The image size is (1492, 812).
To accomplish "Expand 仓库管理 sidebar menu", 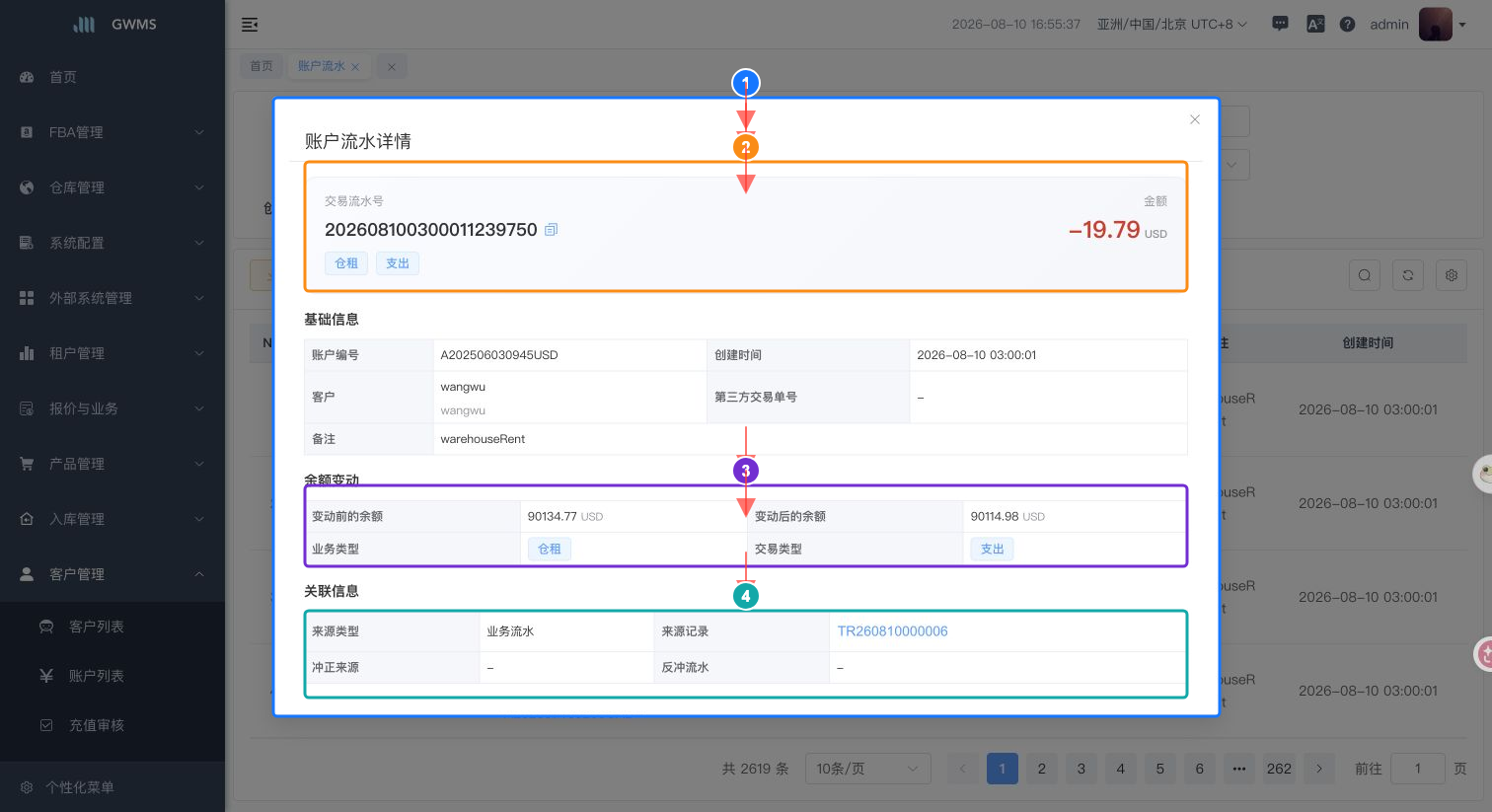I will (112, 187).
